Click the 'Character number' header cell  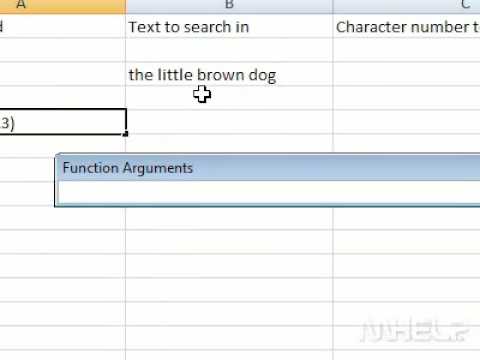click(x=406, y=27)
